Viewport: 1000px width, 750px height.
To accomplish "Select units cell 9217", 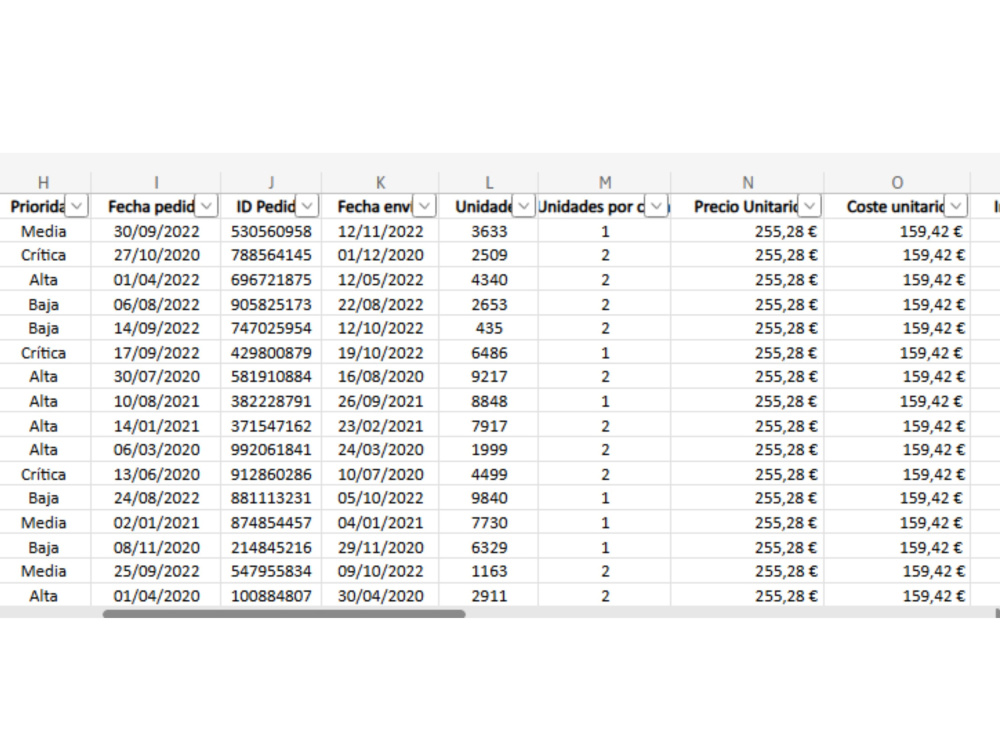I will pos(489,377).
